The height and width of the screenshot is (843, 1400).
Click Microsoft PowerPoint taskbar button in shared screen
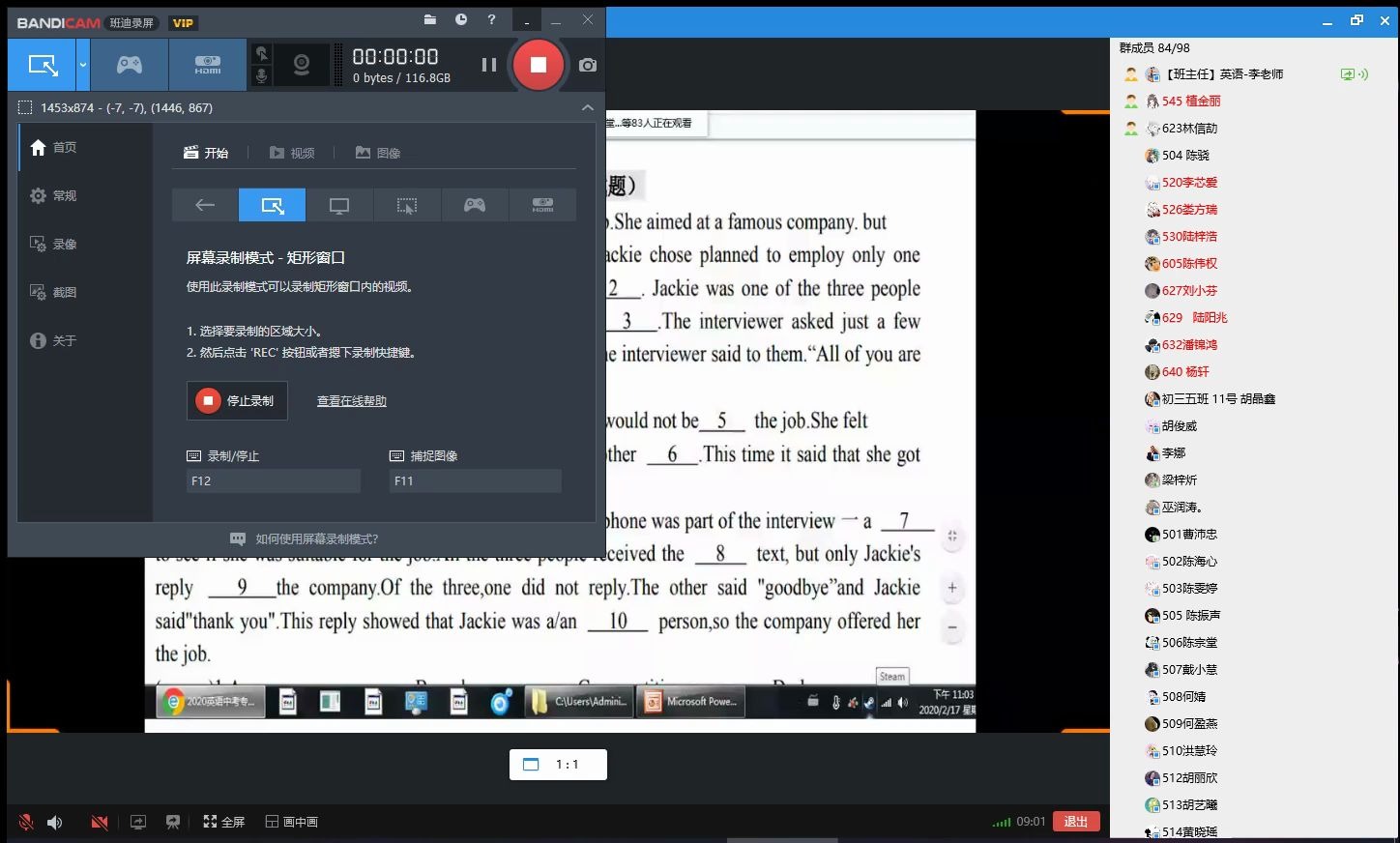[693, 702]
